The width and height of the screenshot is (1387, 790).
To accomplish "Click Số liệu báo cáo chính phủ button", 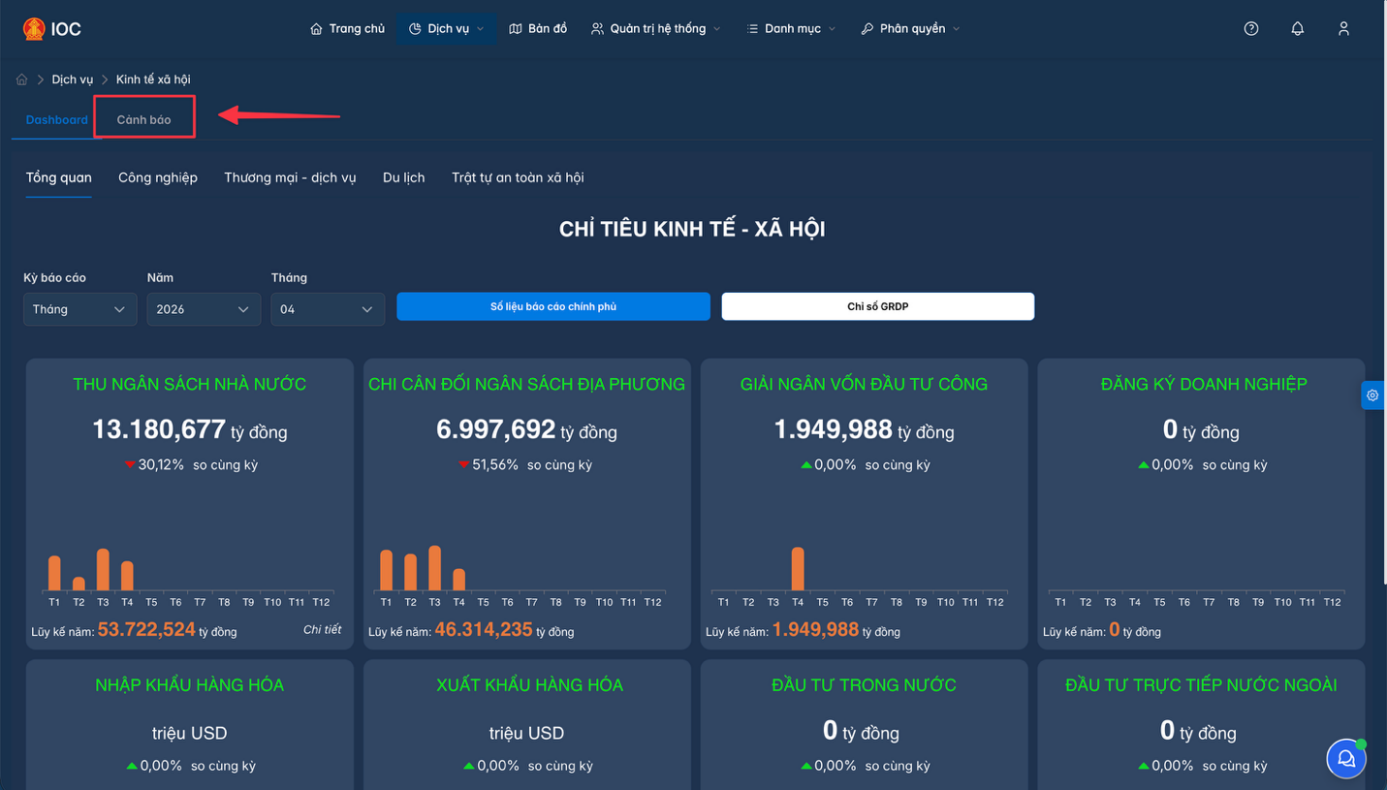I will (x=553, y=307).
